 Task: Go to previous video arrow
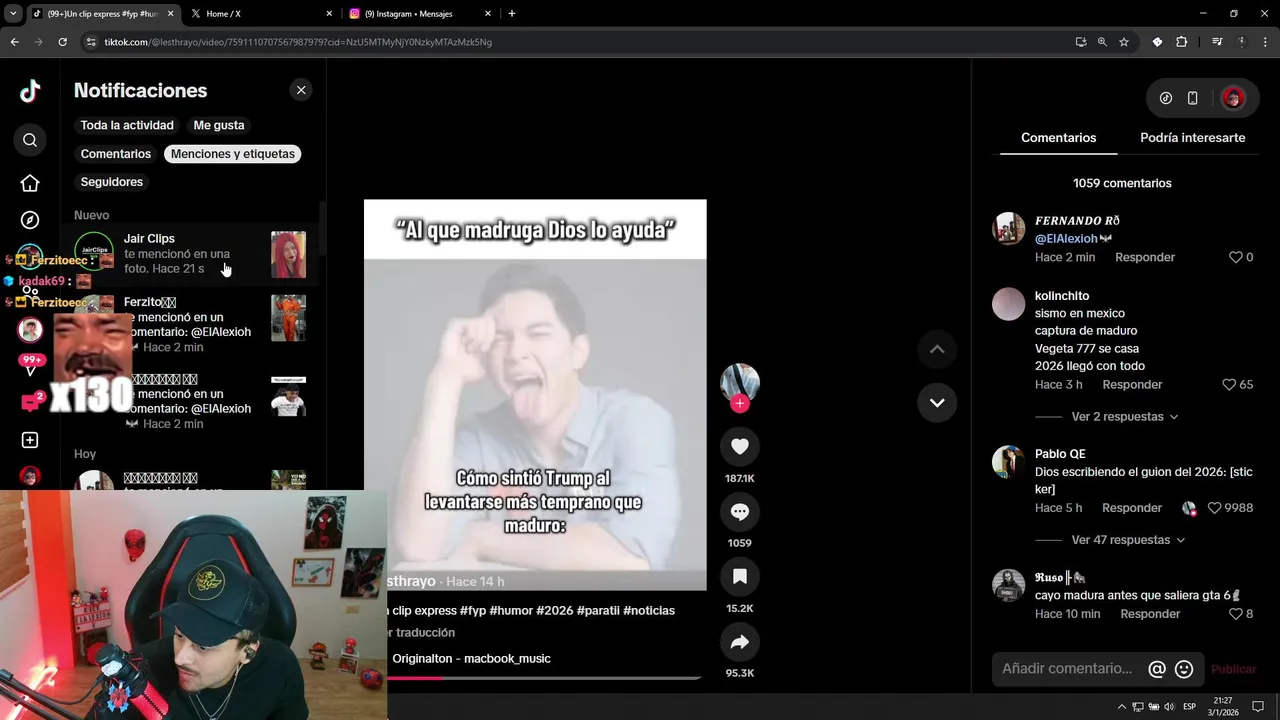[937, 349]
